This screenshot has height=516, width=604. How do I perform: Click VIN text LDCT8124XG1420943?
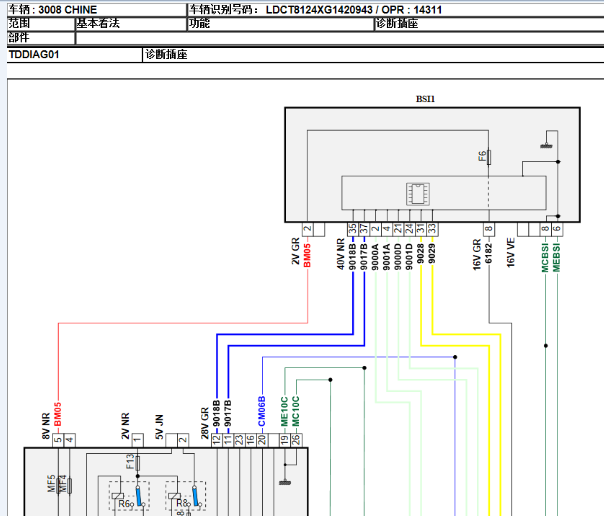319,10
